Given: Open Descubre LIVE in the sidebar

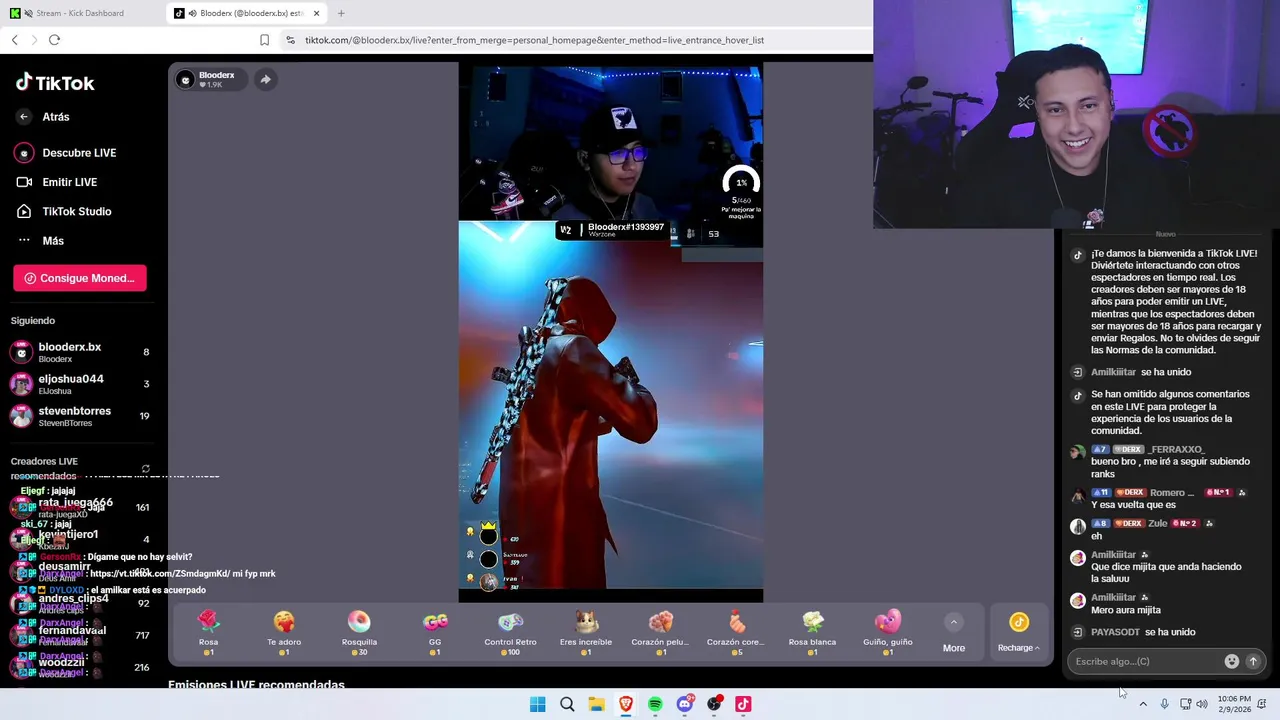Looking at the screenshot, I should tap(66, 153).
